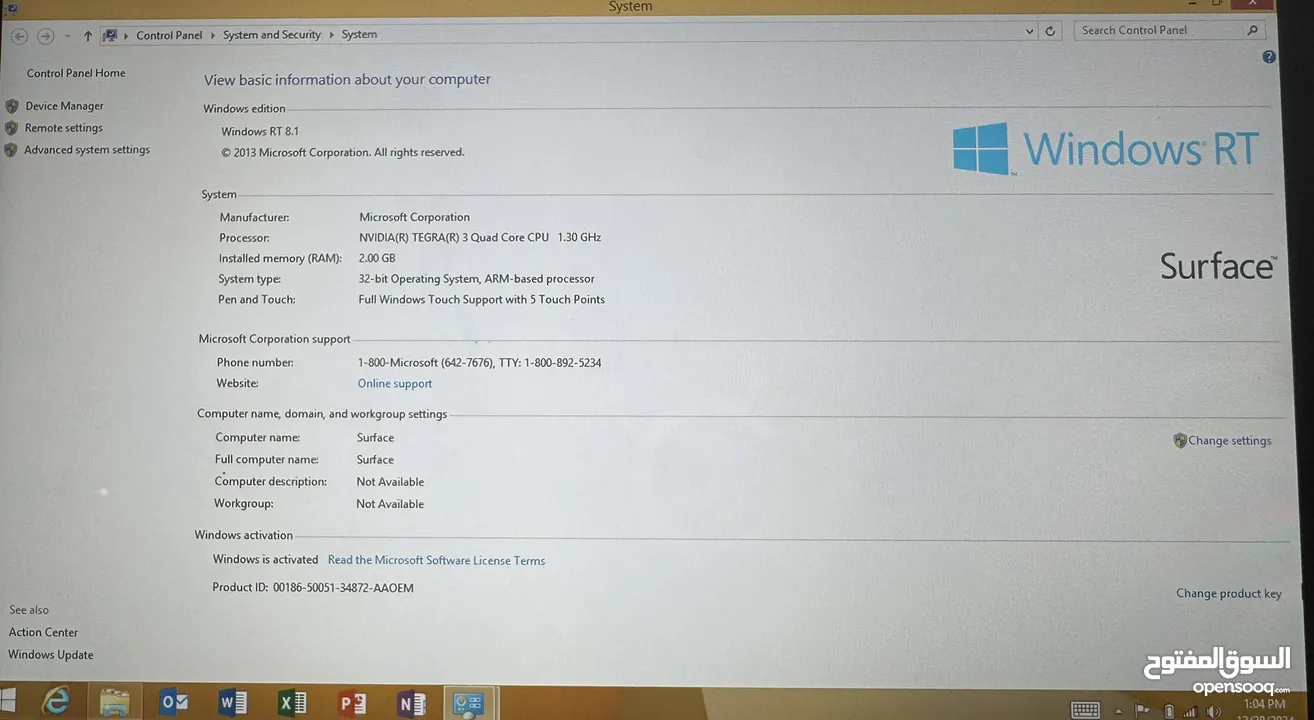Open the Online support link
This screenshot has height=720, width=1314.
coord(395,384)
